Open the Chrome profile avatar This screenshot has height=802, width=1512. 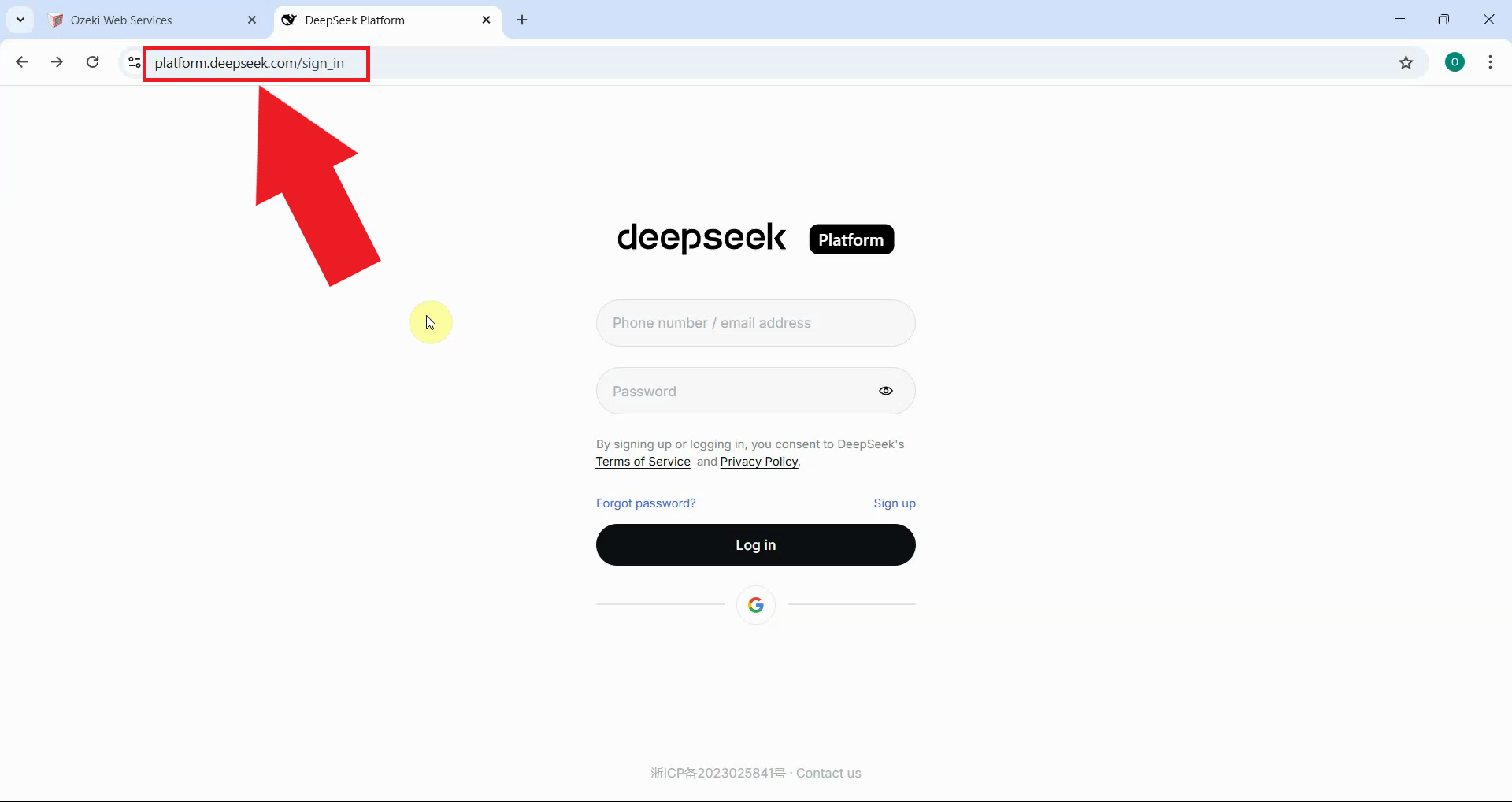pyautogui.click(x=1455, y=61)
